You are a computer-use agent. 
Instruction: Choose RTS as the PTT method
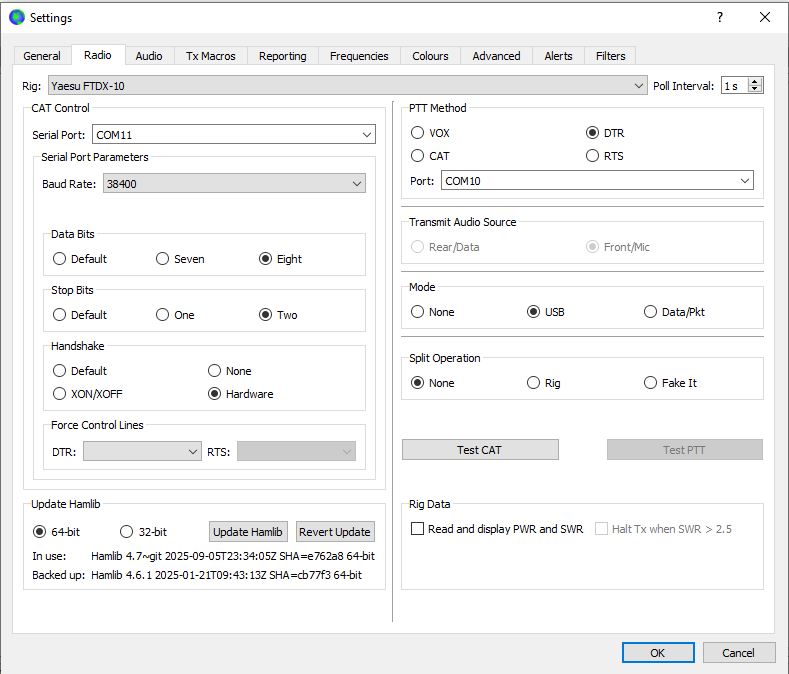(x=593, y=156)
